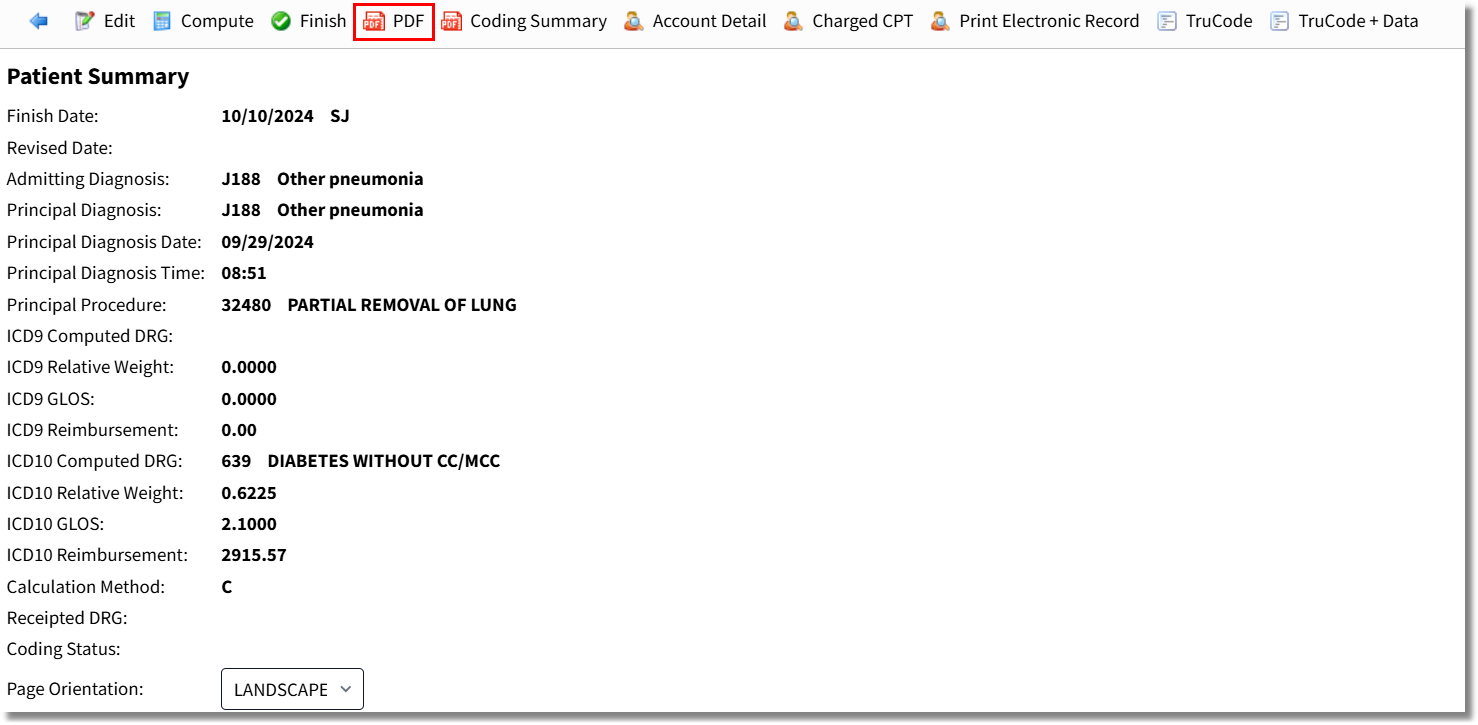This screenshot has height=725, width=1478.
Task: Click ICD10 Relative Weight value 0.6225
Action: 249,493
